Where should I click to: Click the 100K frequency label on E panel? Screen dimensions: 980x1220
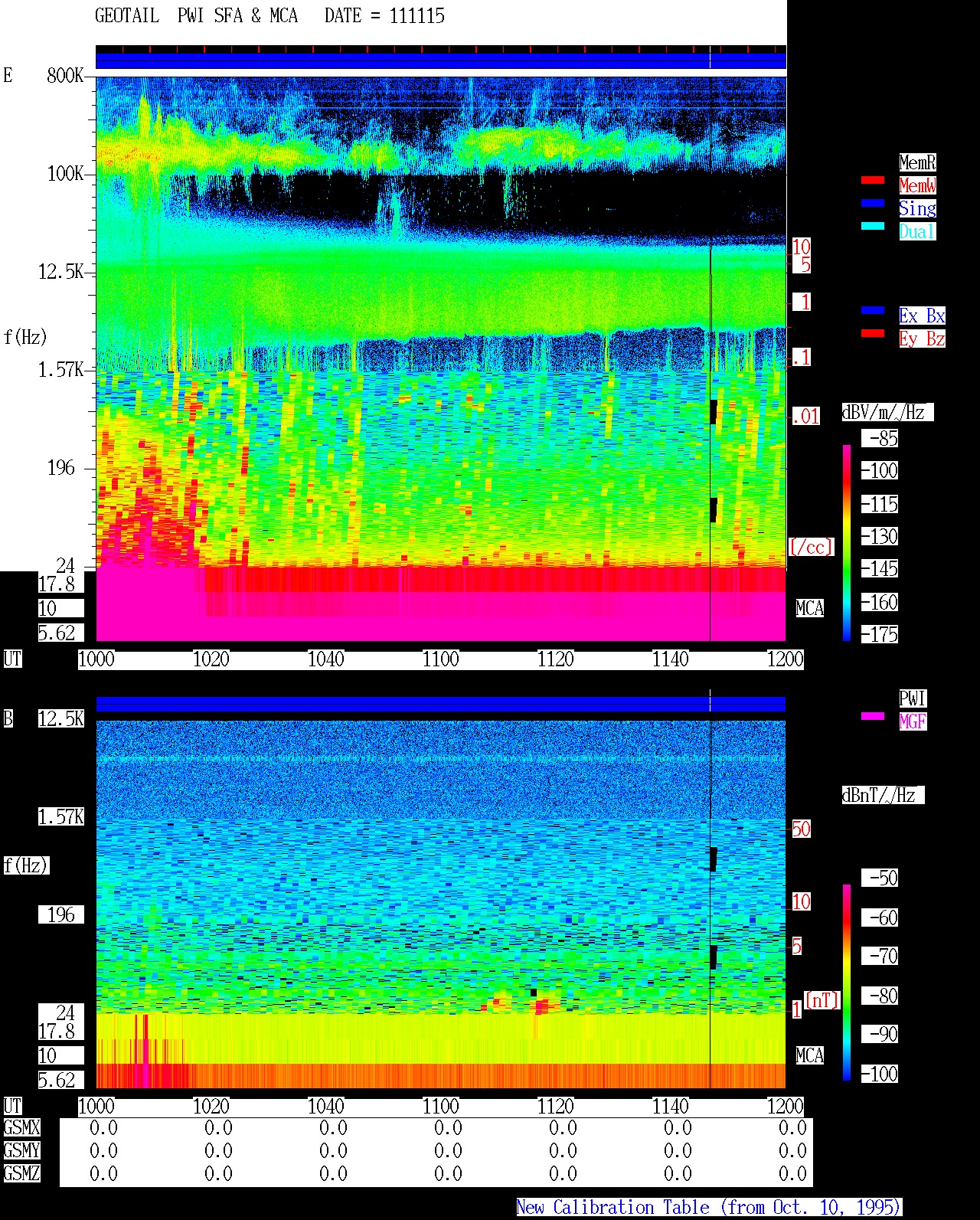[65, 174]
